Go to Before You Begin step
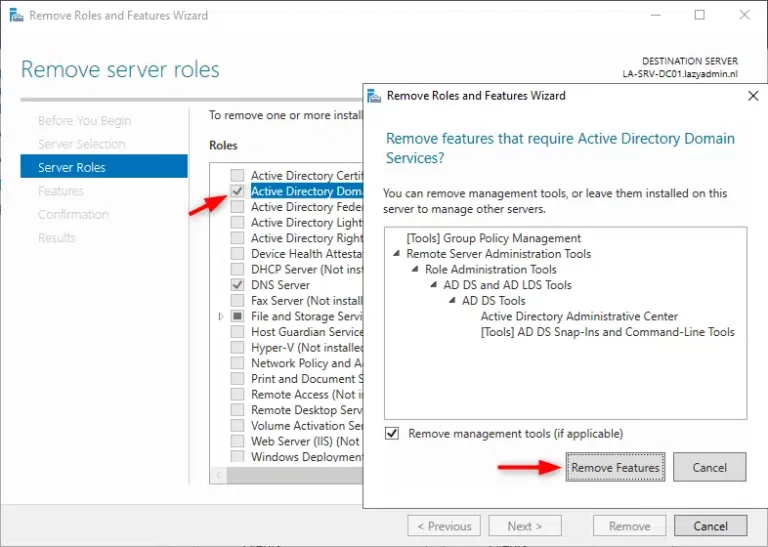Image resolution: width=768 pixels, height=547 pixels. click(84, 120)
